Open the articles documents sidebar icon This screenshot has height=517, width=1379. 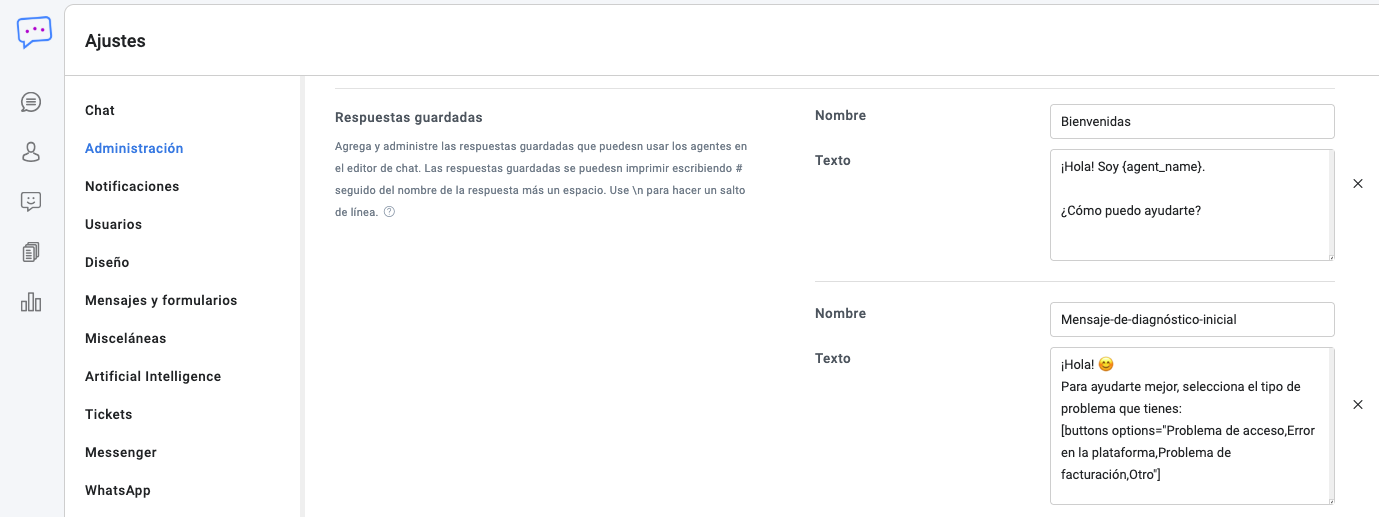(31, 252)
